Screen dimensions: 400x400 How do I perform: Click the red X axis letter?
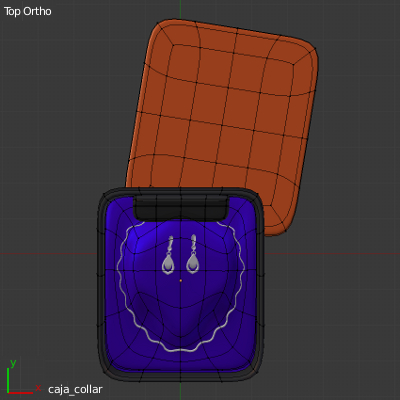[x=38, y=388]
